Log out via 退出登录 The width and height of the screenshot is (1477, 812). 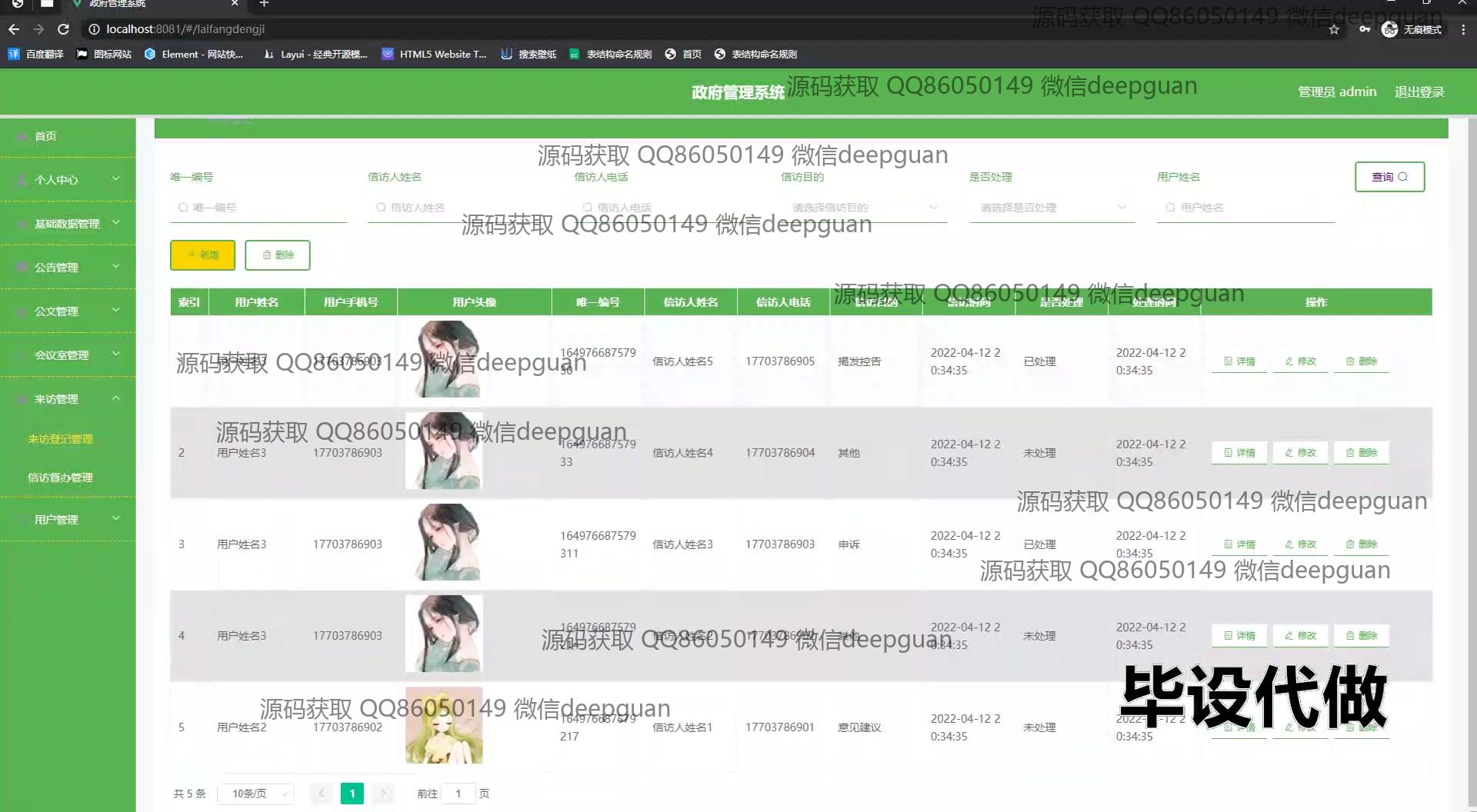point(1419,92)
